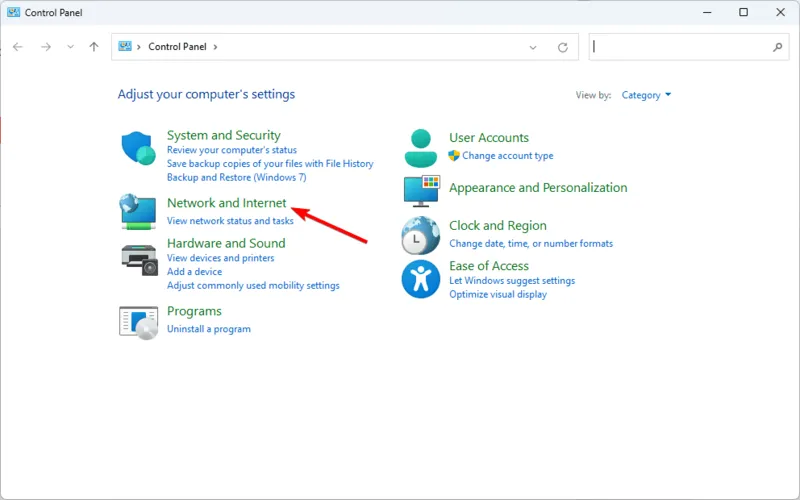Open View network status and tasks
The width and height of the screenshot is (800, 500).
pyautogui.click(x=230, y=221)
